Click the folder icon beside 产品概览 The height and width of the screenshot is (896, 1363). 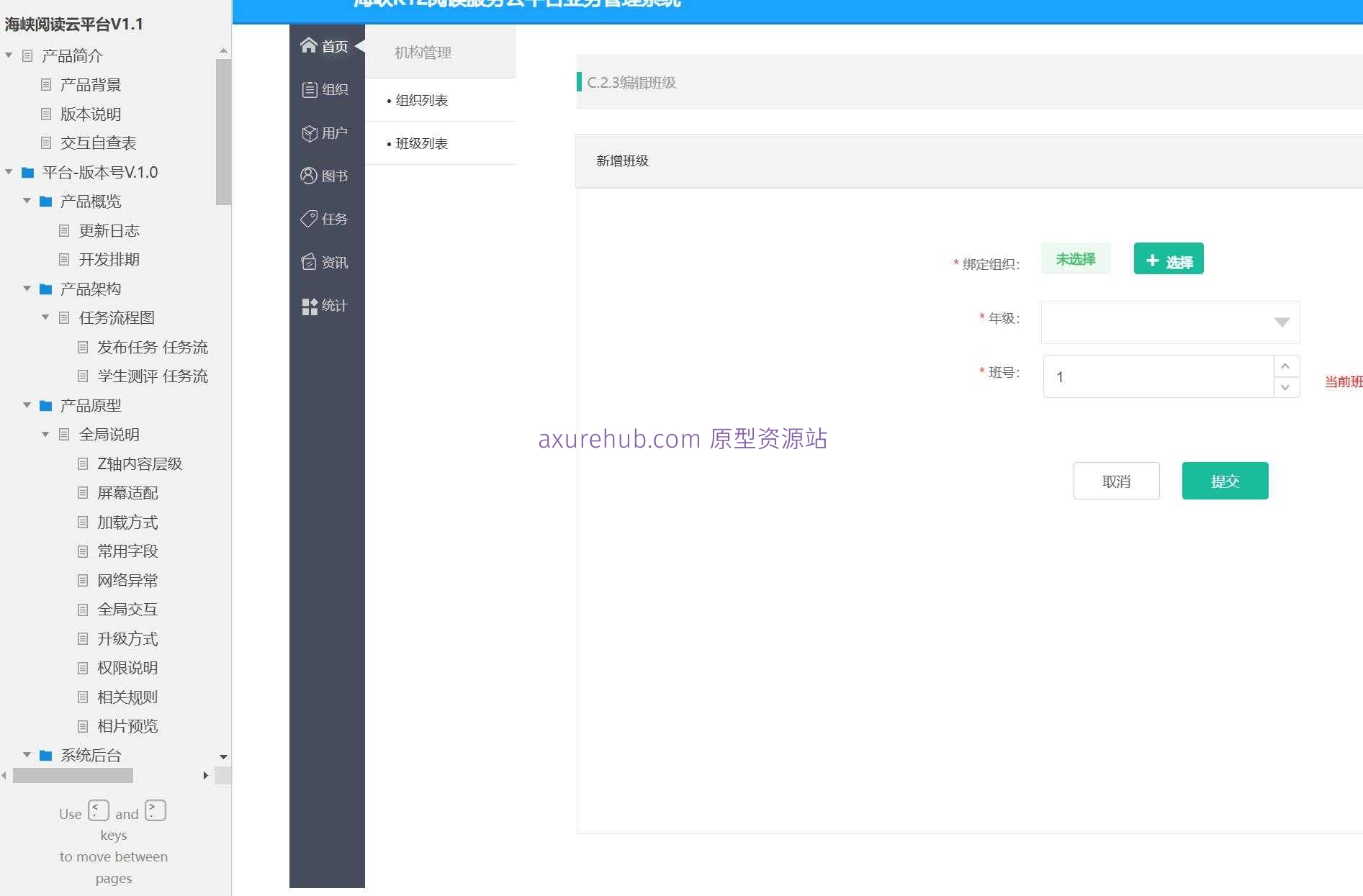point(45,201)
